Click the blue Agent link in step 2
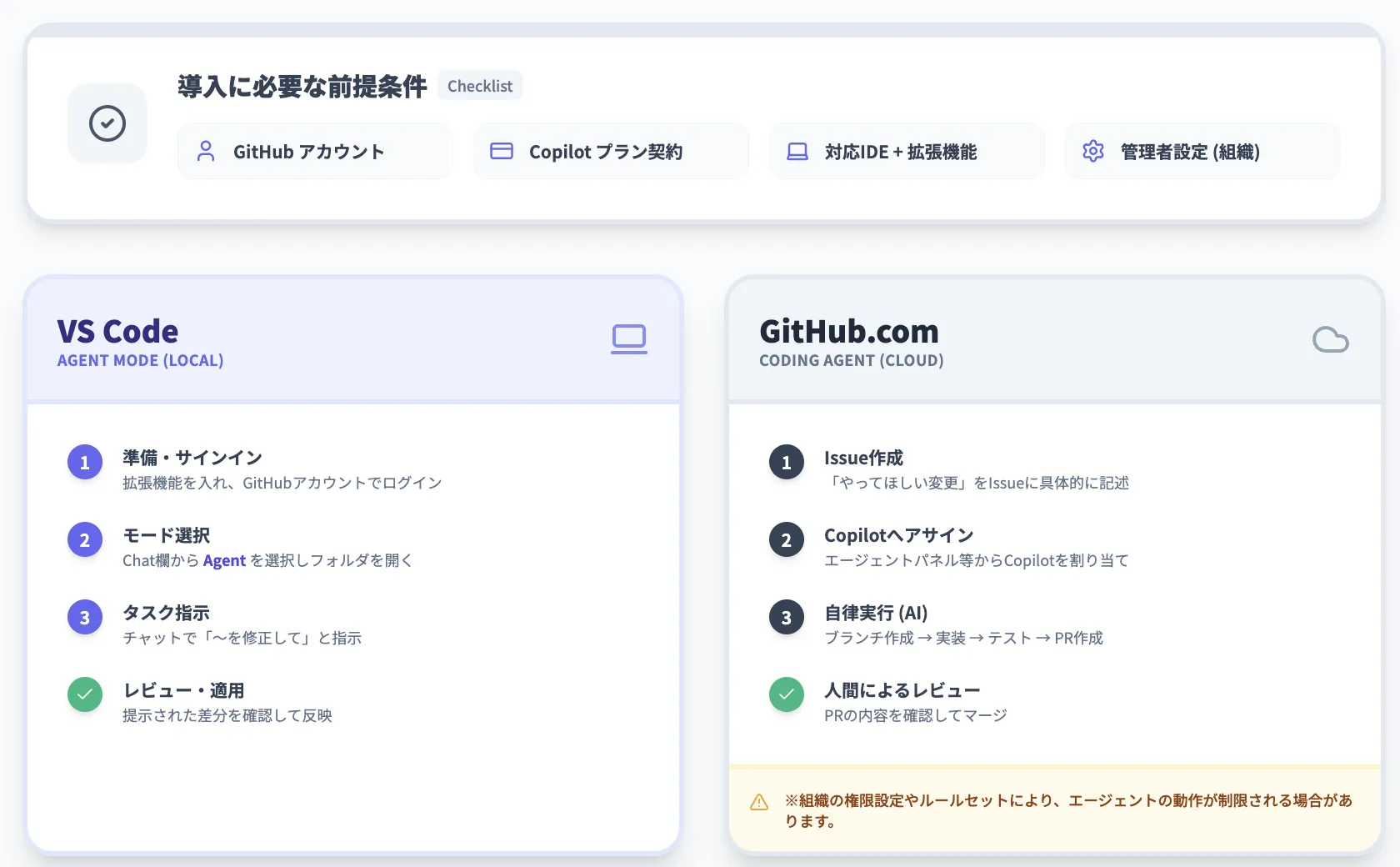The width and height of the screenshot is (1400, 867). (224, 560)
